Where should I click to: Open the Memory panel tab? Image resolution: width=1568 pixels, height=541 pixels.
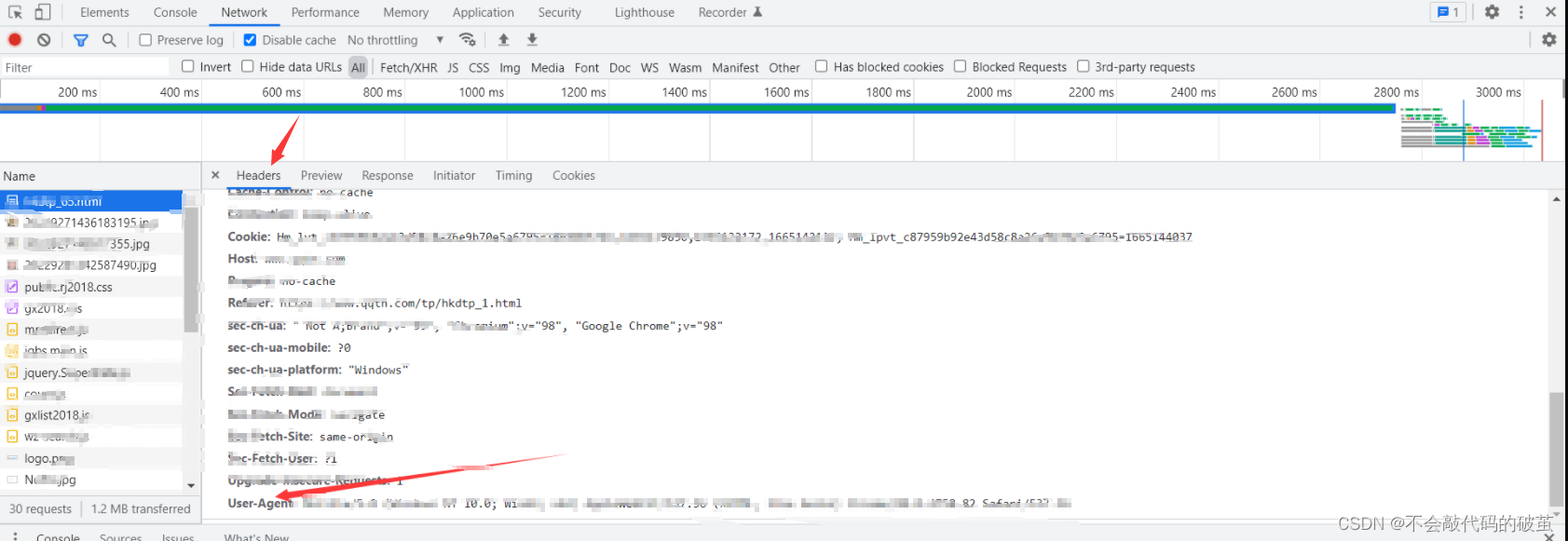point(405,12)
